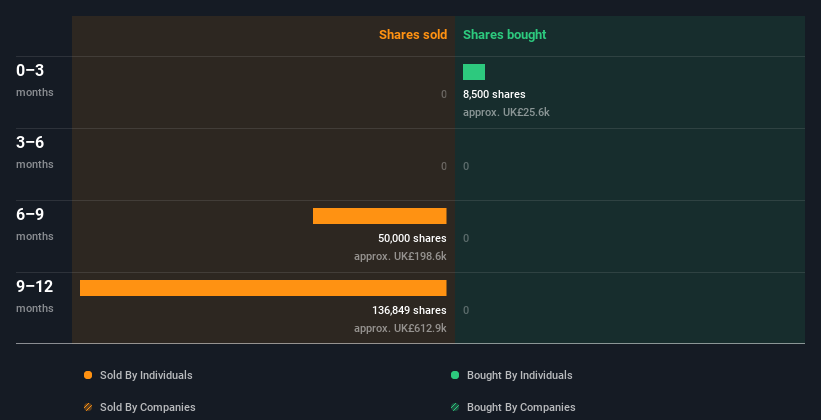Image resolution: width=821 pixels, height=420 pixels.
Task: Click the orange 6–9 months sold bar
Action: point(380,216)
